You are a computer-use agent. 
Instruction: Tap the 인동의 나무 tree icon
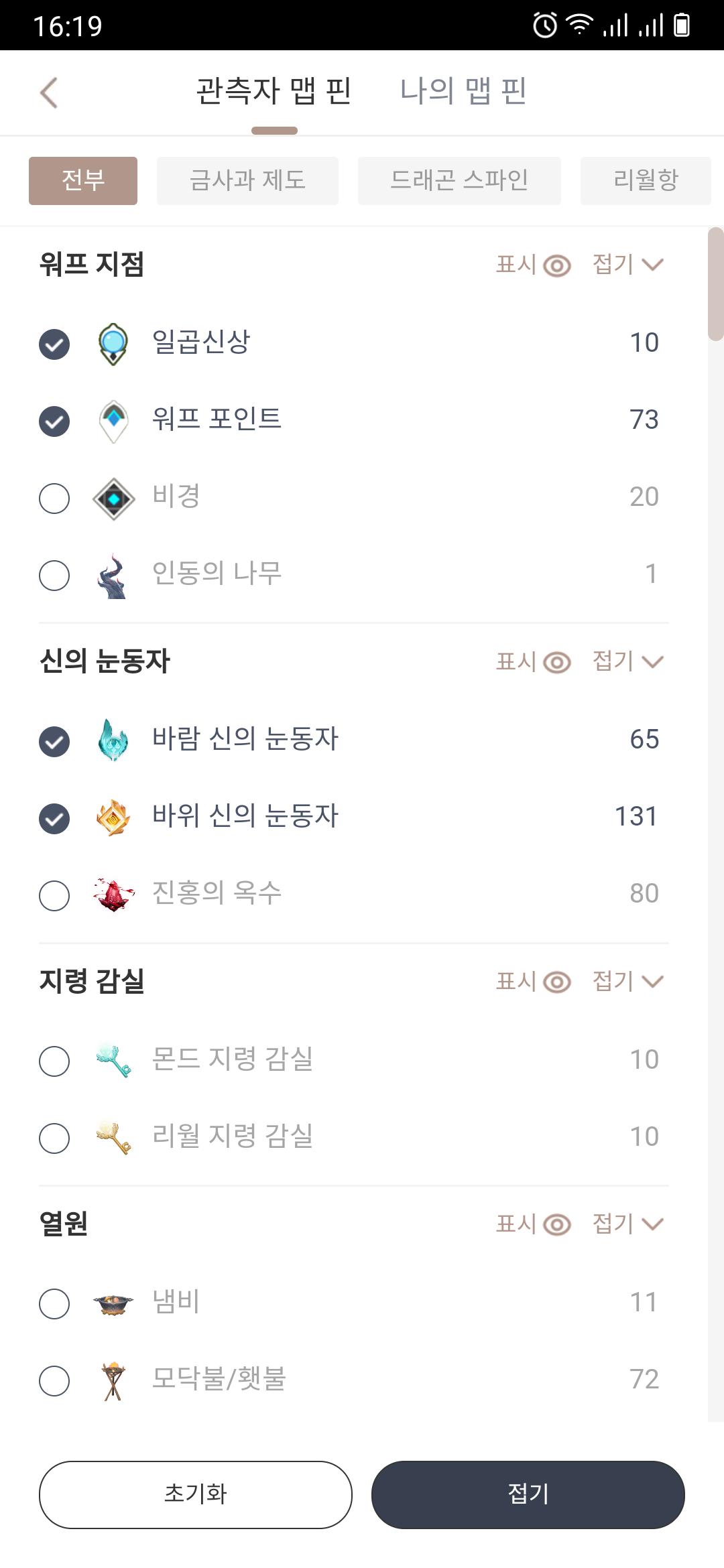(x=113, y=576)
